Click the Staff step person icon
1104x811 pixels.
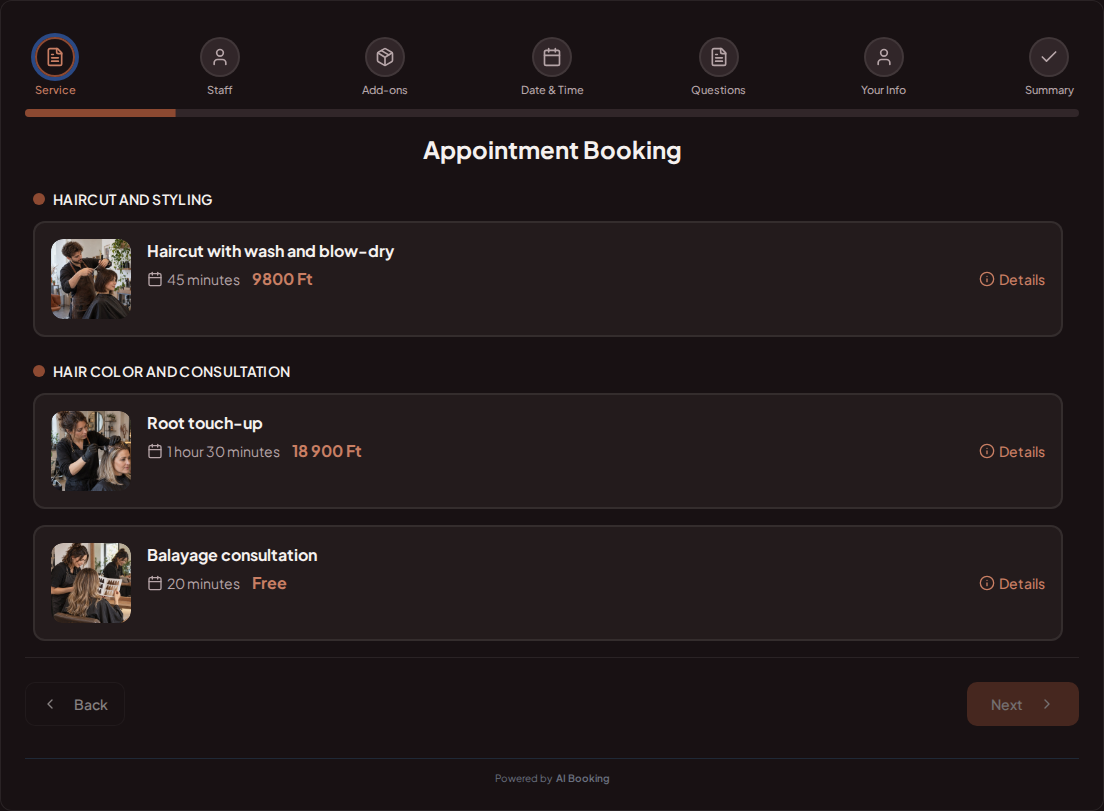pos(220,57)
